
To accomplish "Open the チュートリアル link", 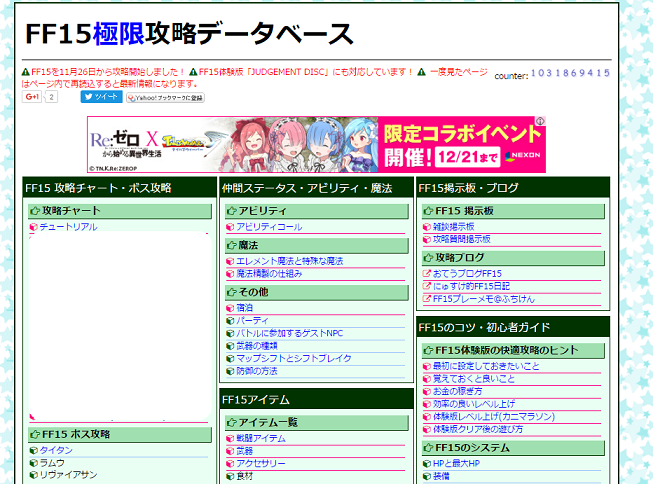I will point(68,227).
